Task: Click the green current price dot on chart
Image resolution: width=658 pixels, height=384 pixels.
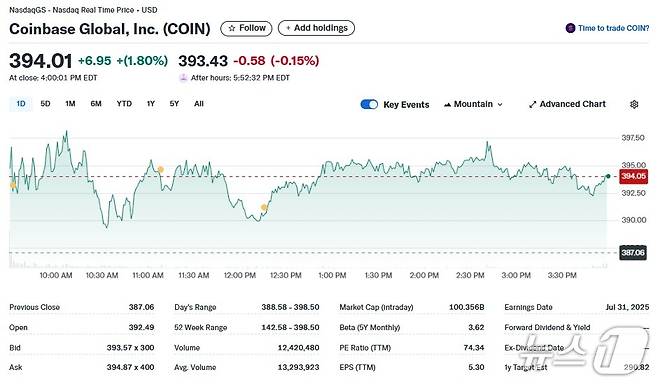Action: coord(608,176)
